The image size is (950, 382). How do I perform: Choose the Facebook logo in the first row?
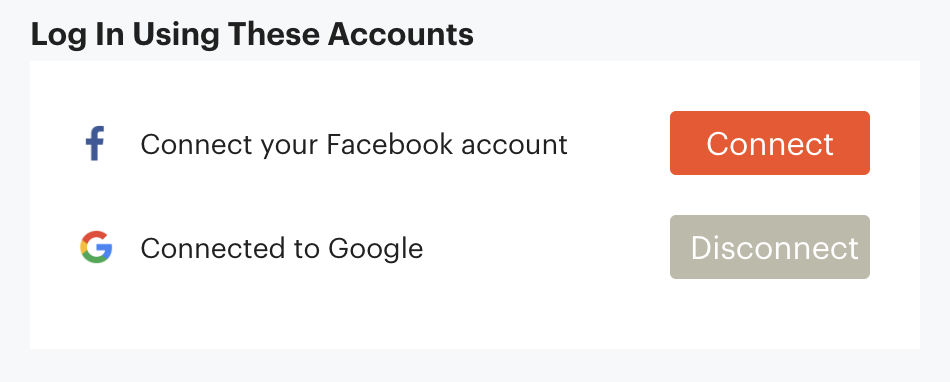(95, 143)
